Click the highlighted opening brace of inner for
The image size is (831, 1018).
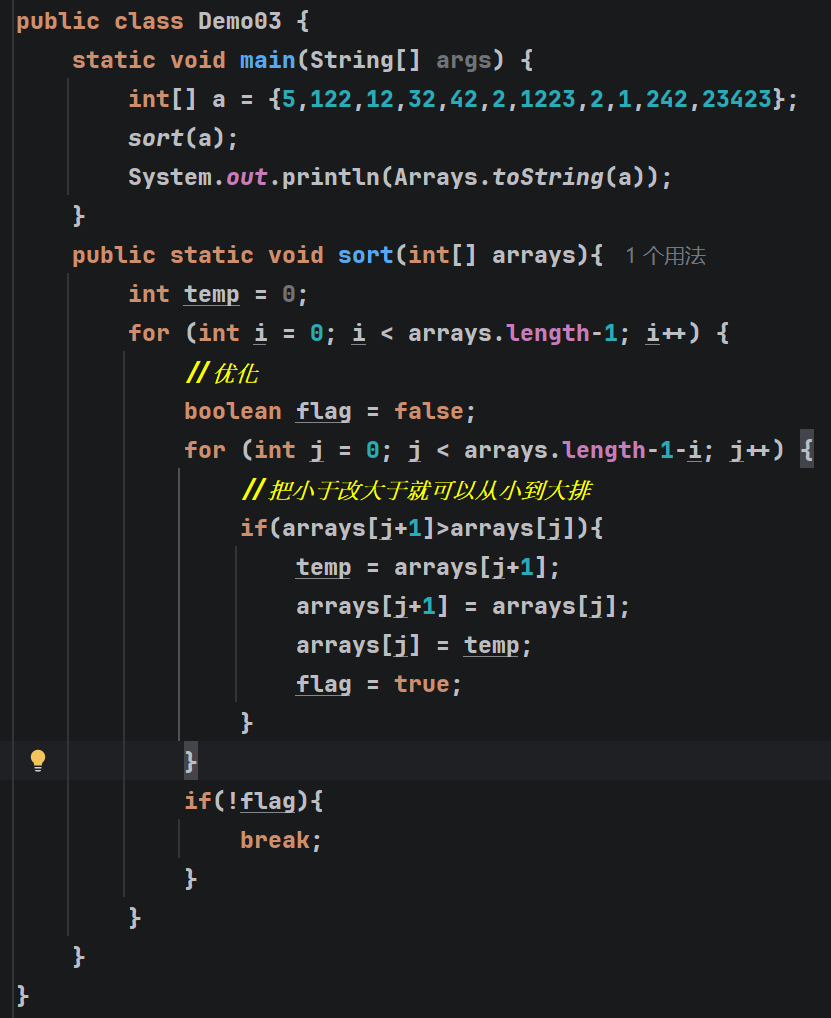tap(807, 449)
